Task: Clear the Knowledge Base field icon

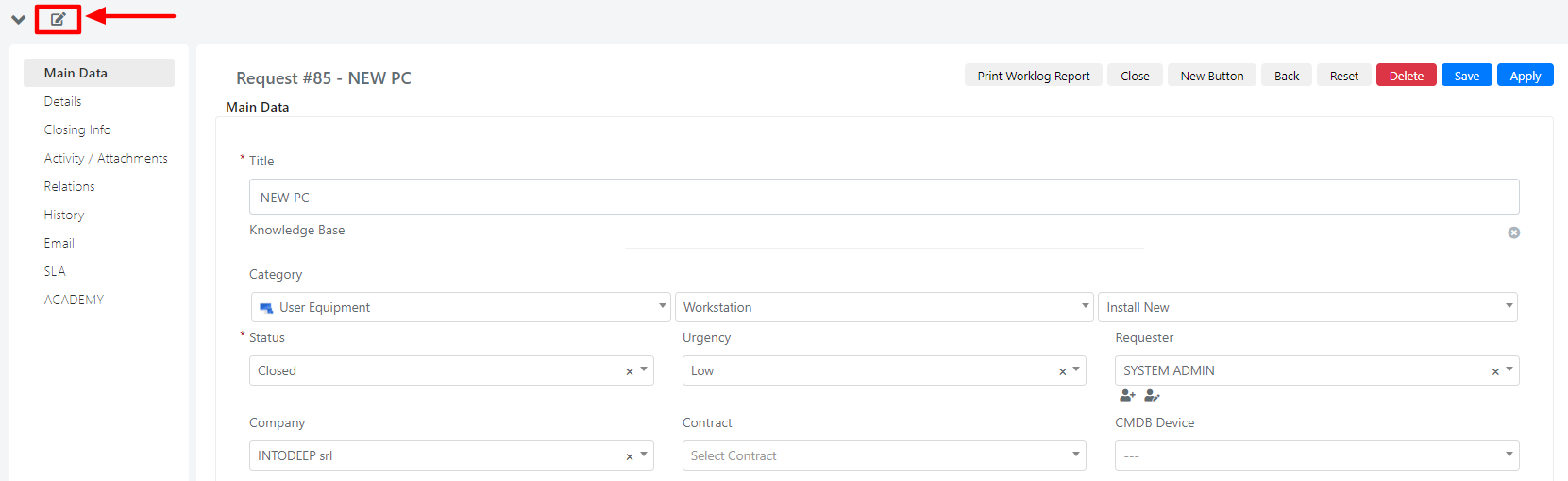Action: 1513,232
